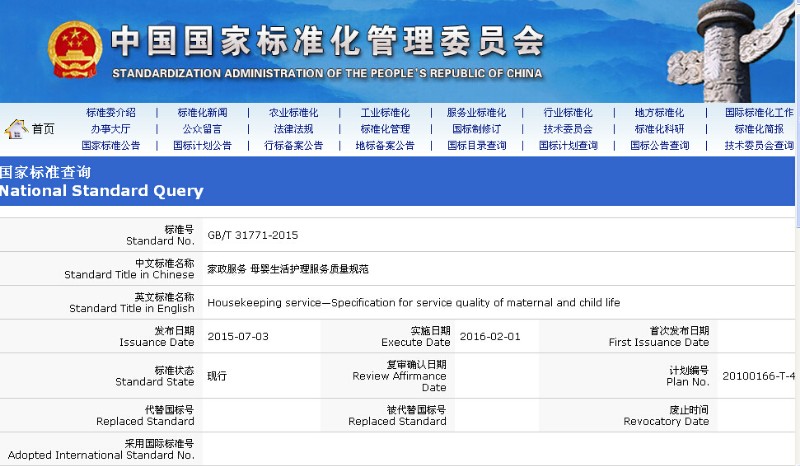Click the Revocatory Date label
800x466 pixels.
pyautogui.click(x=666, y=415)
